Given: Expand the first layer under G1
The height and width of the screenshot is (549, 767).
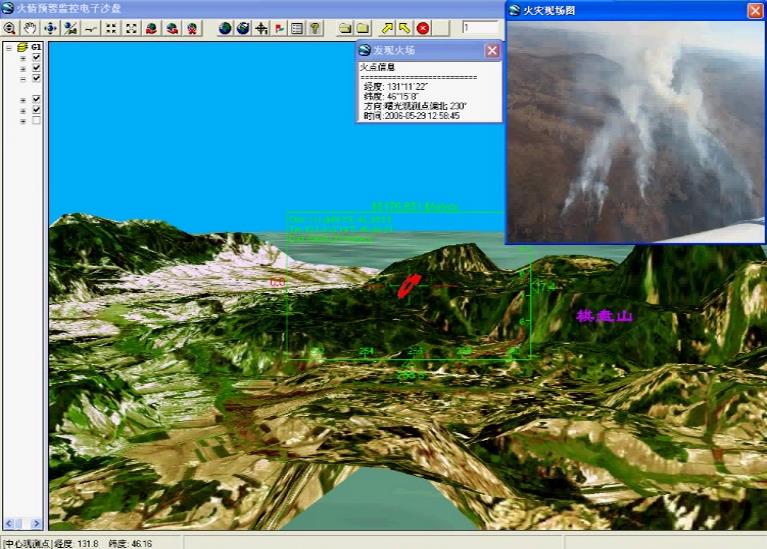Looking at the screenshot, I should coord(23,58).
